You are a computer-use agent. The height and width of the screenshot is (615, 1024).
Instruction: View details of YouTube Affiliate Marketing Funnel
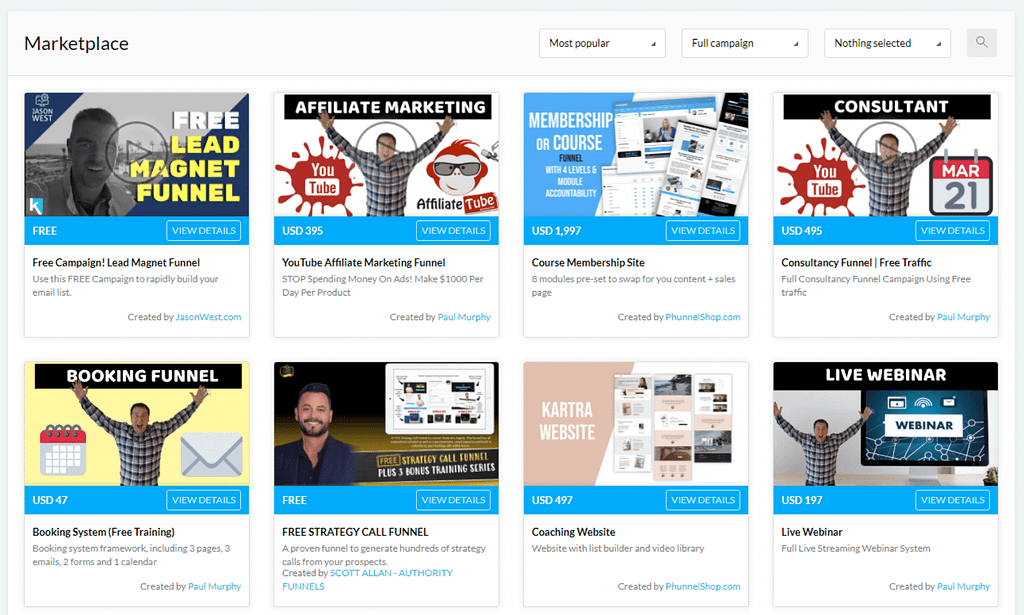tap(453, 230)
